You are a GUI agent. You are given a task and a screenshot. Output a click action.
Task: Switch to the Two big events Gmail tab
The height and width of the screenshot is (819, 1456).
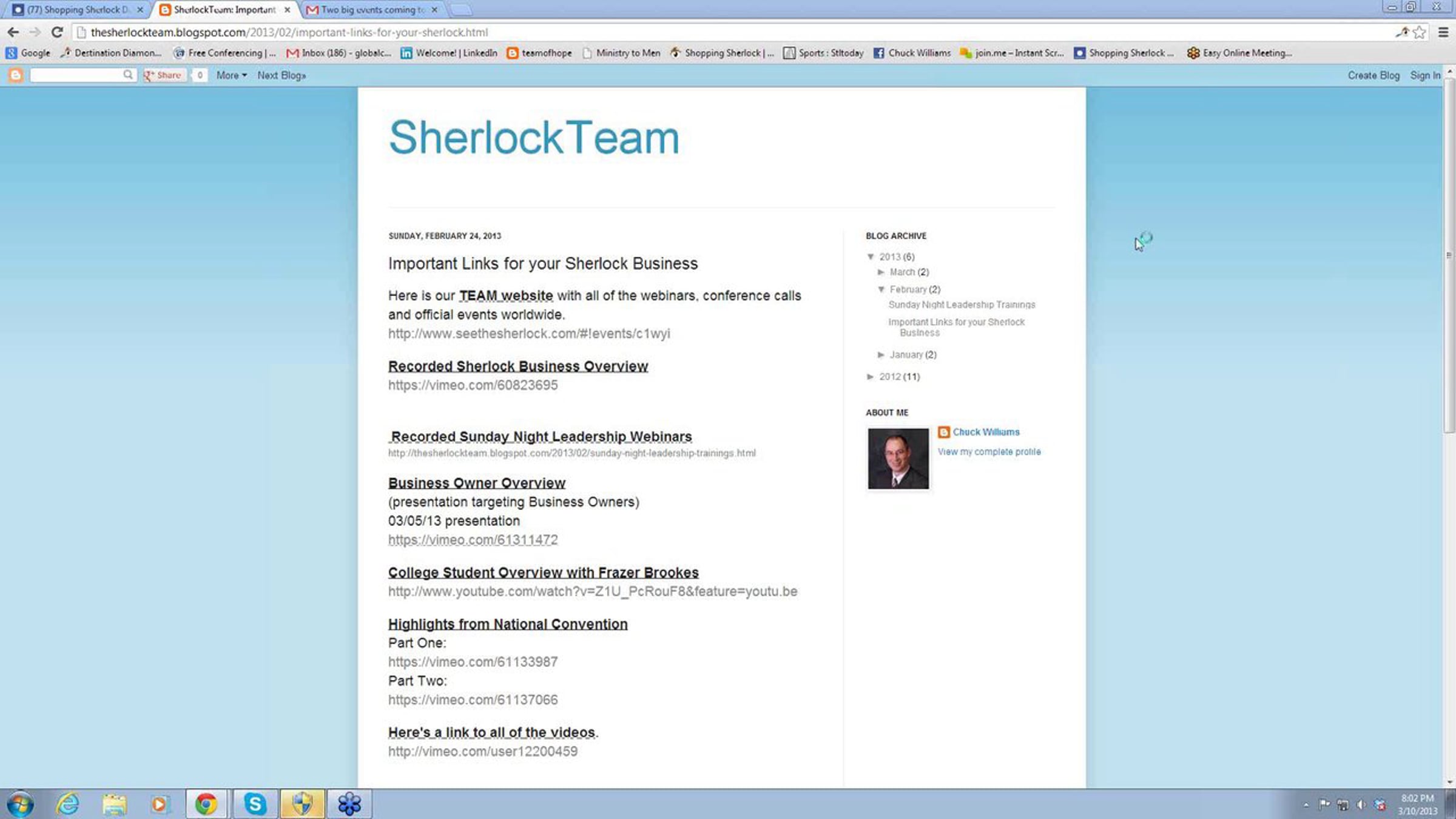pyautogui.click(x=371, y=10)
